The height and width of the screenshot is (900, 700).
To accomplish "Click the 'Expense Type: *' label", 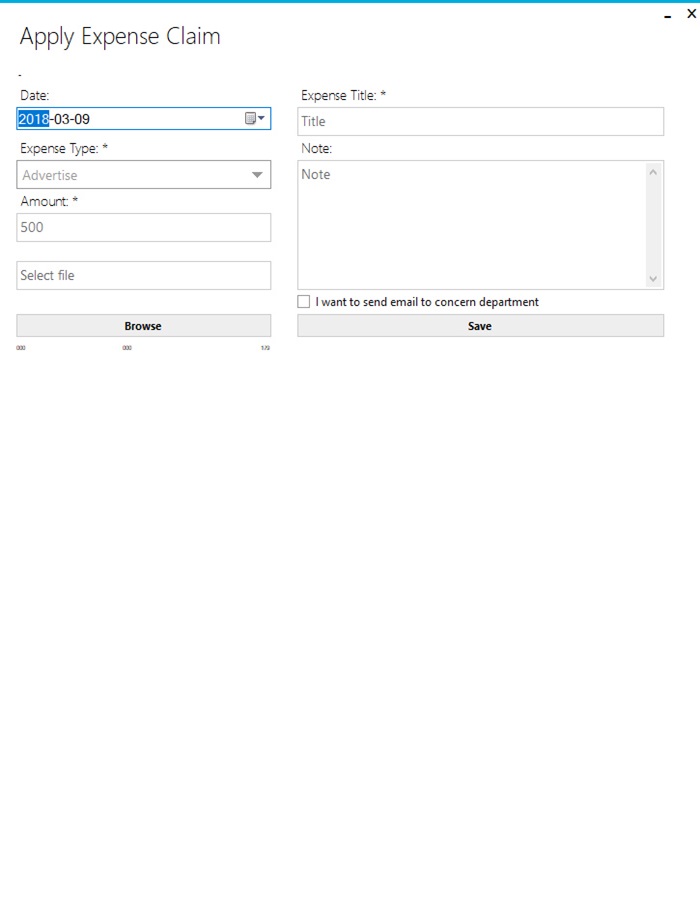I will point(64,149).
